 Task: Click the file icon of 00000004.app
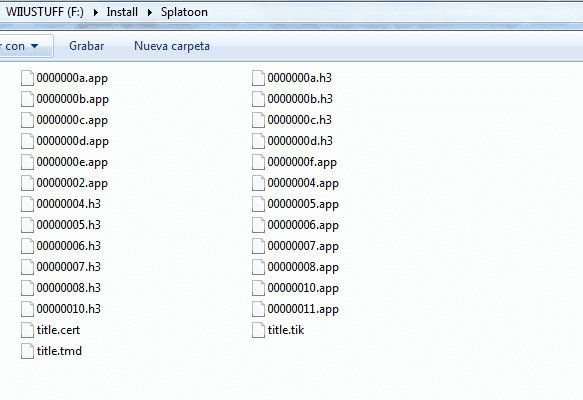(258, 183)
